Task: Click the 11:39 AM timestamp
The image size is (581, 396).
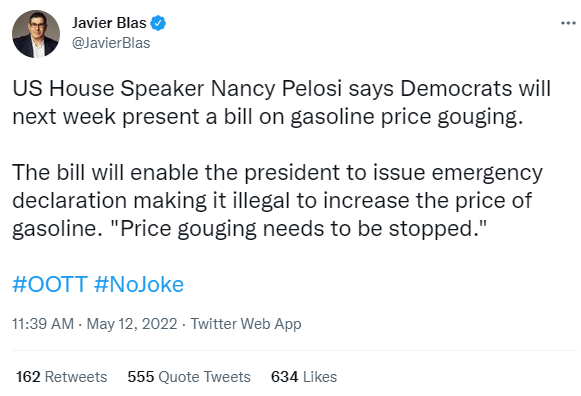Action: coord(43,324)
